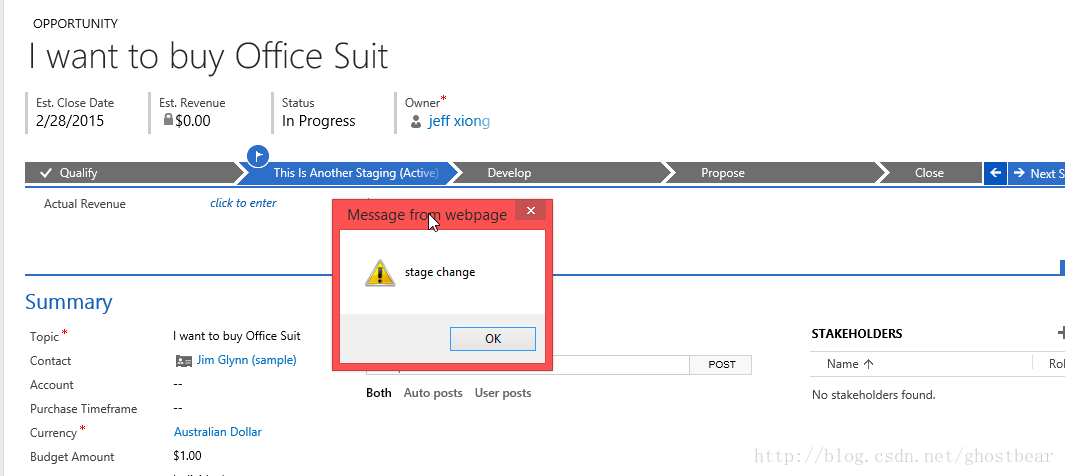Click the lock icon beside Est. Revenue
The image size is (1065, 476).
click(x=168, y=120)
